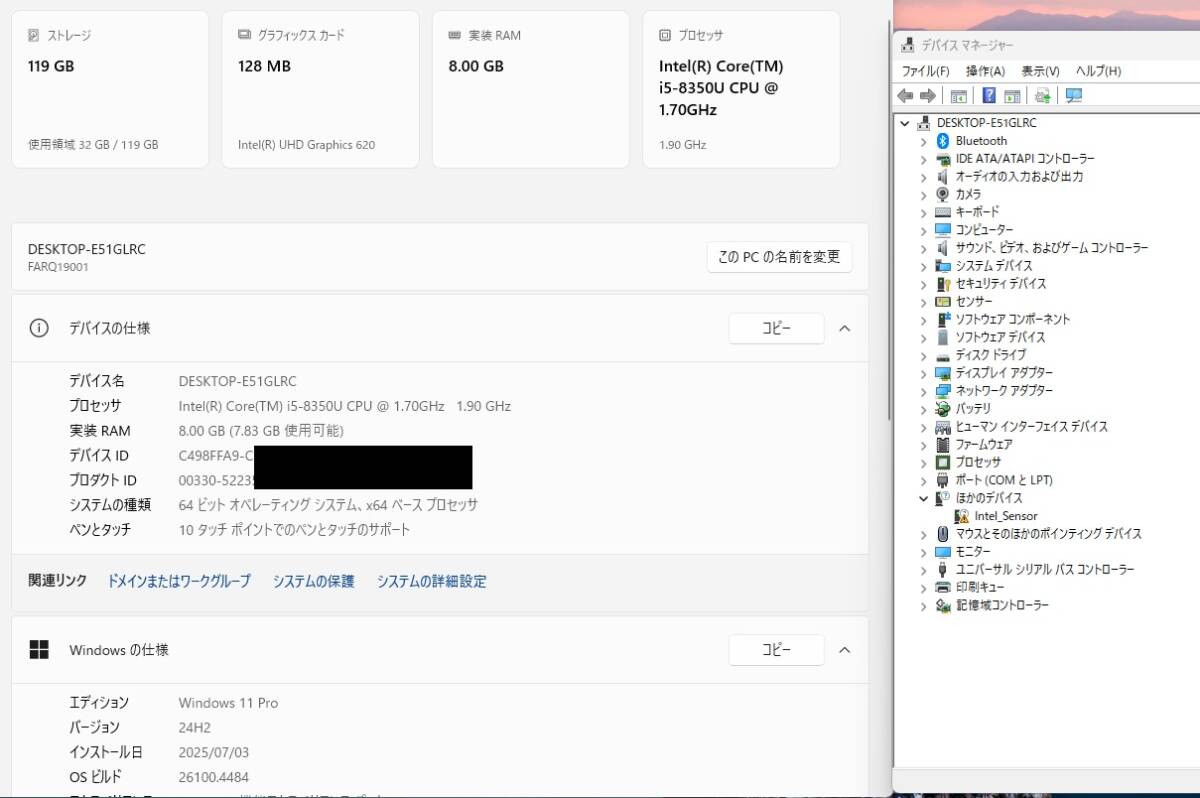Click show/hide console tree toolbar icon

pos(958,96)
